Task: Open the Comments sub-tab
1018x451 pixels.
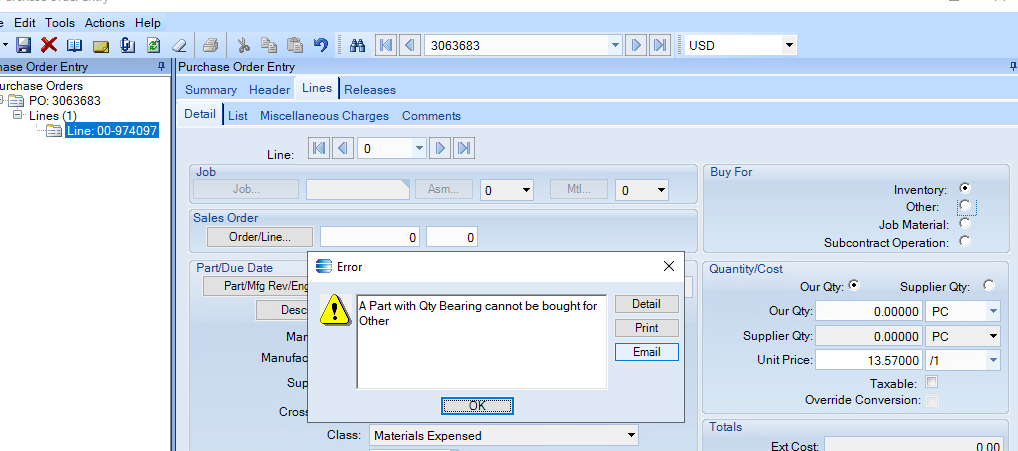Action: (431, 116)
